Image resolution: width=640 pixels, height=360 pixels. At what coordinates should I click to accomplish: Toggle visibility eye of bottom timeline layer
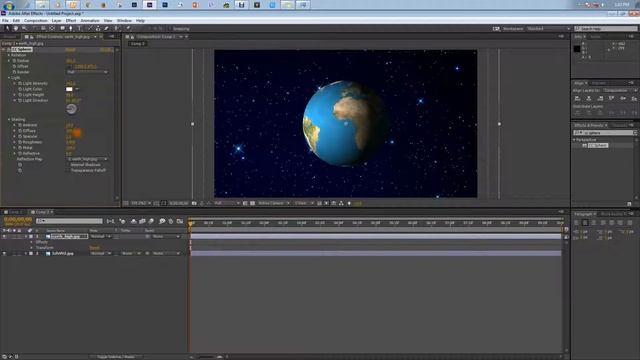(4, 253)
